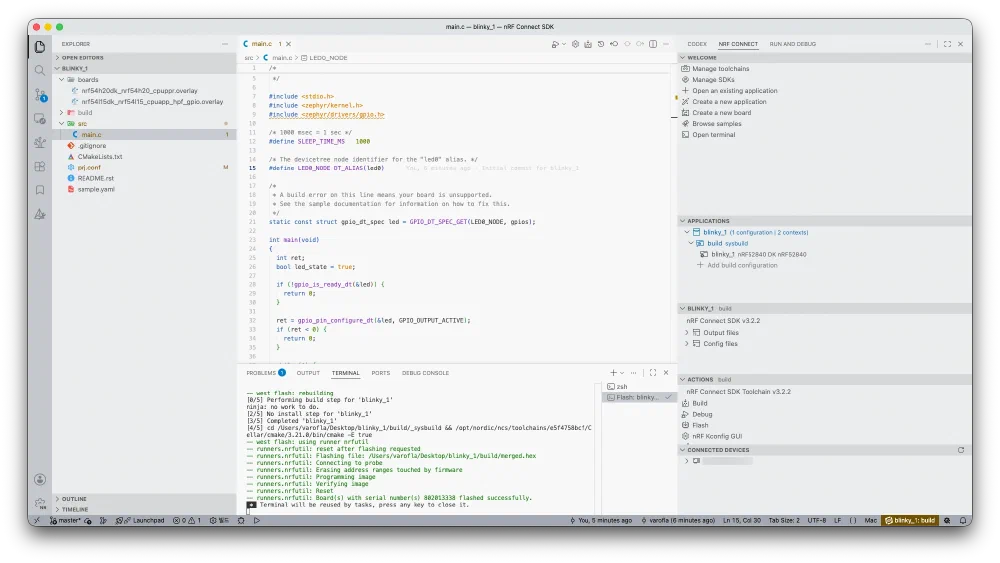Refresh the Connected Devices list
Image resolution: width=1000 pixels, height=563 pixels.
click(x=960, y=450)
